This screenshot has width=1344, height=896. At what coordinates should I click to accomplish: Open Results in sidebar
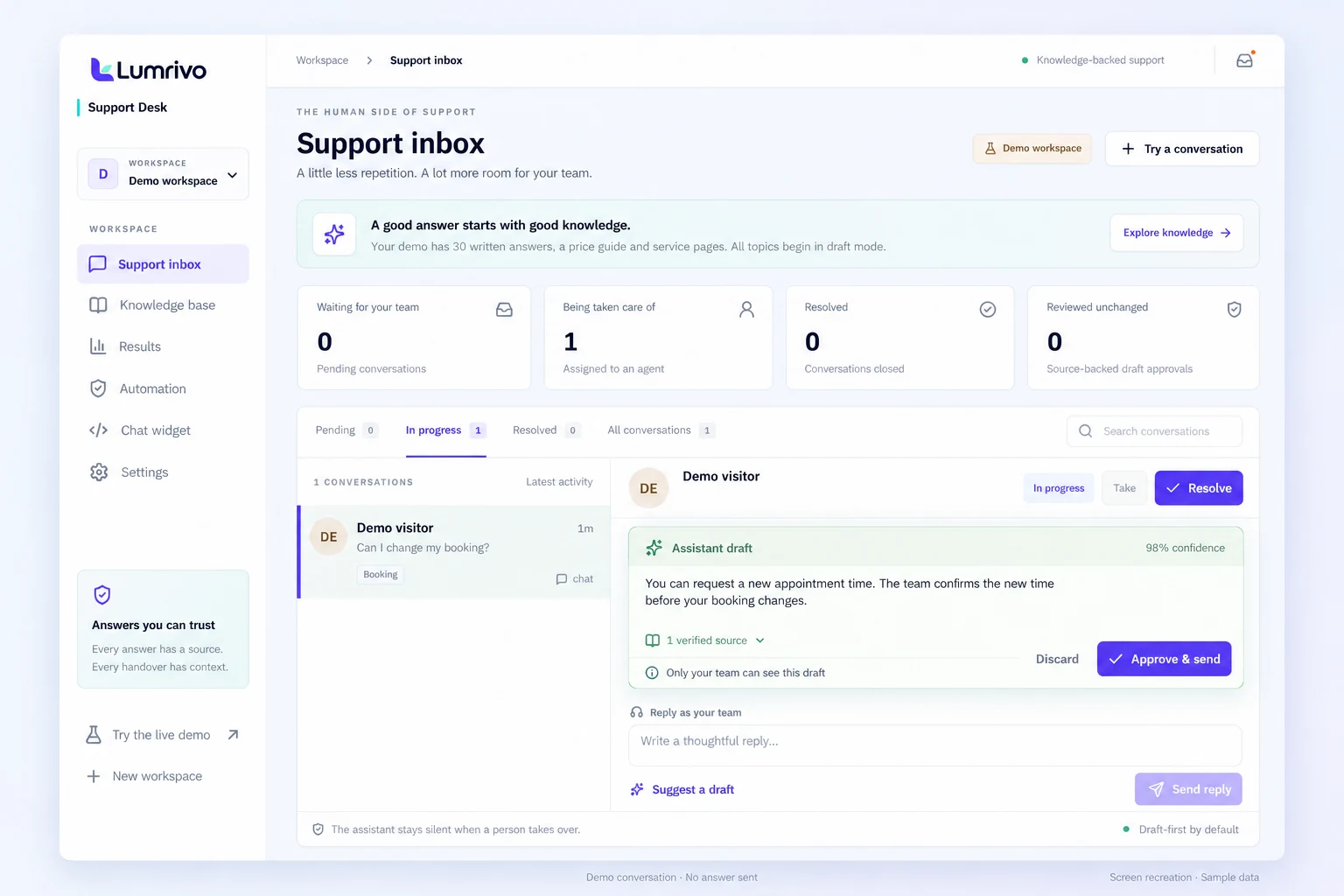point(163,346)
